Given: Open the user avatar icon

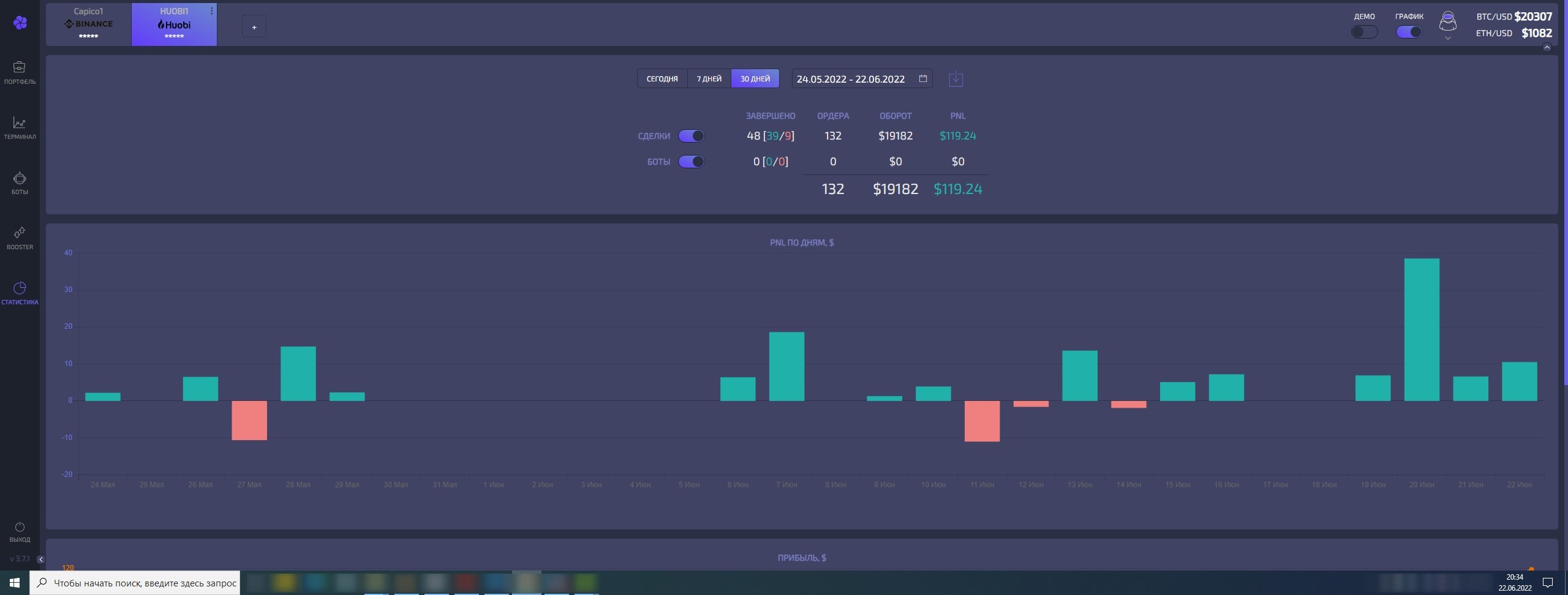Looking at the screenshot, I should pyautogui.click(x=1447, y=22).
